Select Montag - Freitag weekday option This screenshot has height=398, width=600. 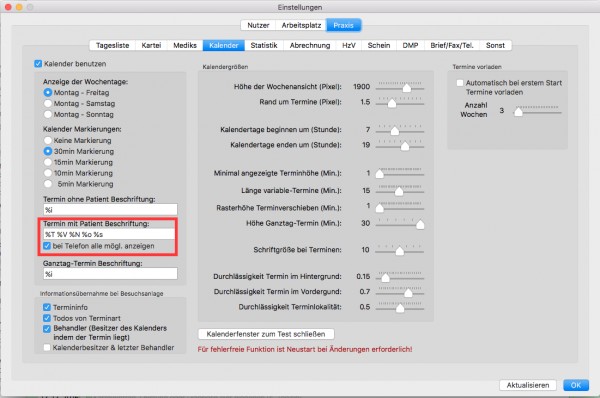click(x=48, y=93)
